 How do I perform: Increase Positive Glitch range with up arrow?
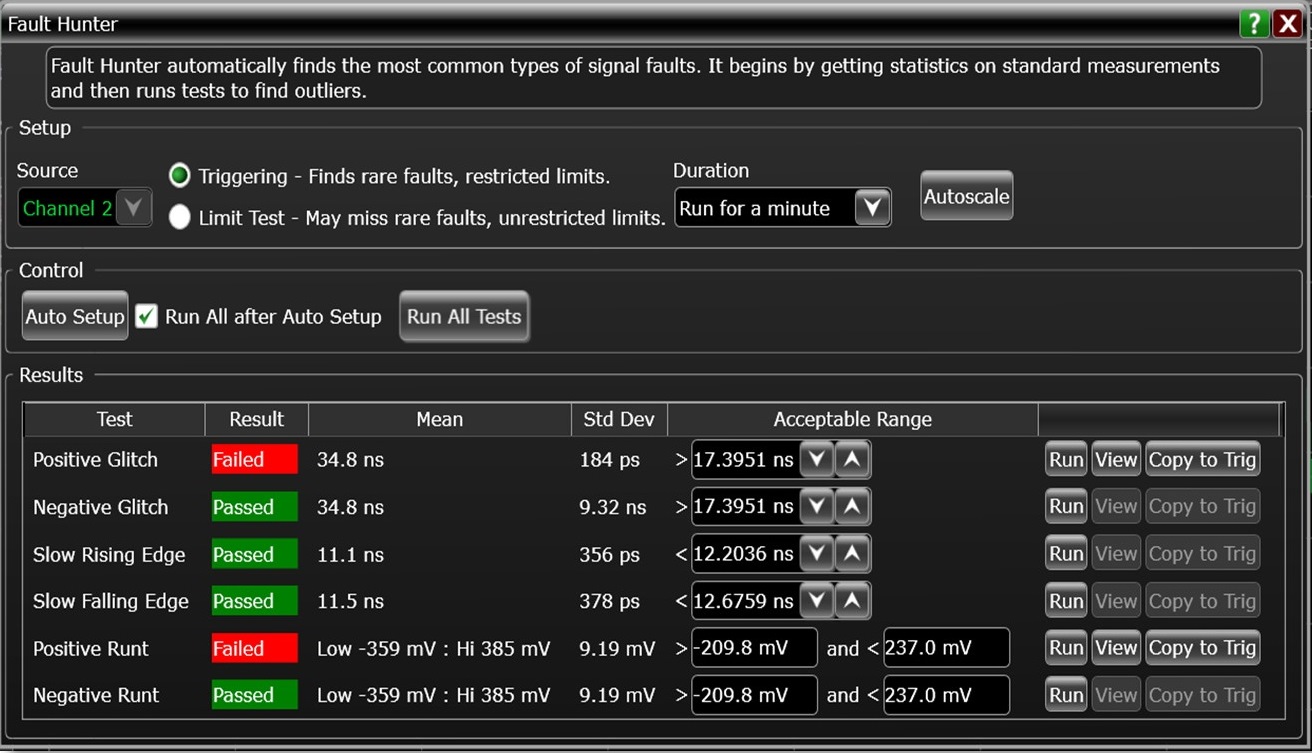click(852, 460)
